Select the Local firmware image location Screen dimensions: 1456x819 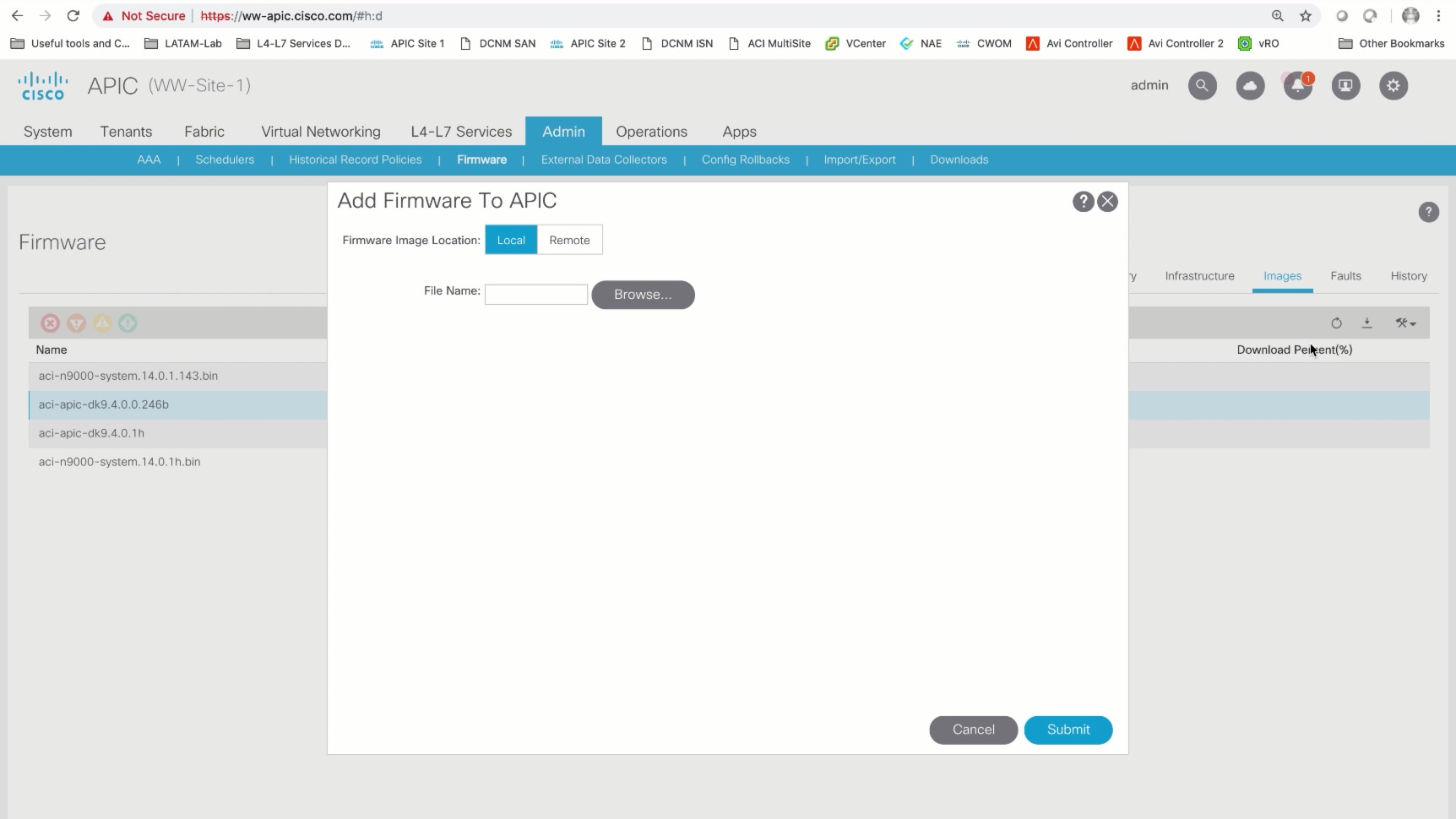(x=511, y=240)
